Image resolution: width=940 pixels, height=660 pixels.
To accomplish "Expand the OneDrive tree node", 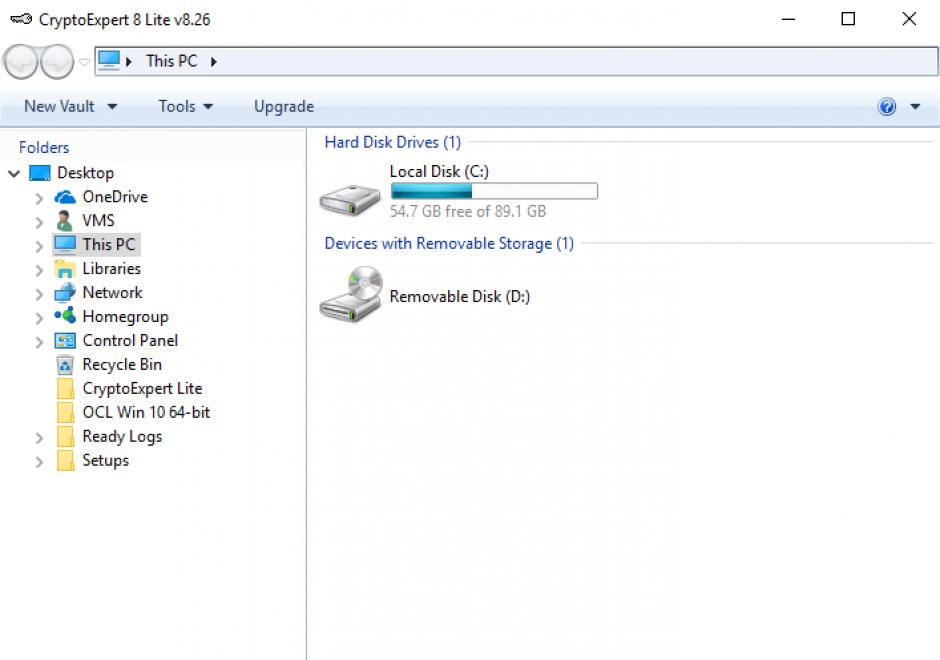I will pyautogui.click(x=40, y=198).
